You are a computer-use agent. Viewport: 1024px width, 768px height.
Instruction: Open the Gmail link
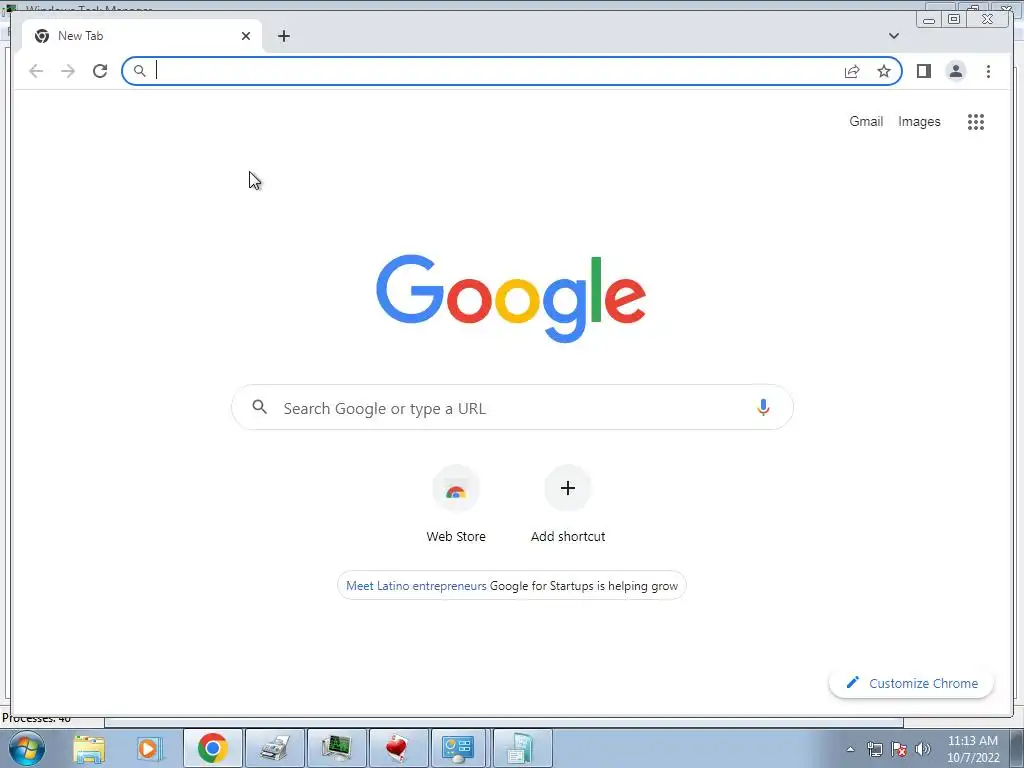[x=866, y=121]
